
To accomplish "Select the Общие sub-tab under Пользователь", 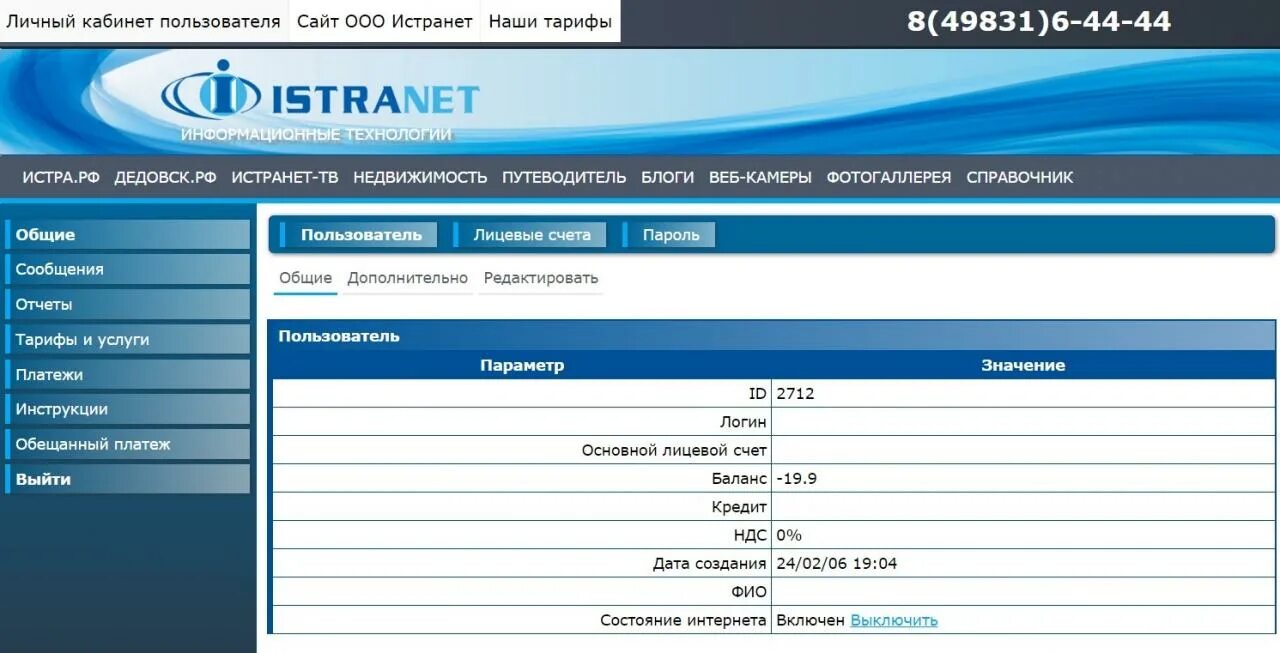I will [305, 279].
